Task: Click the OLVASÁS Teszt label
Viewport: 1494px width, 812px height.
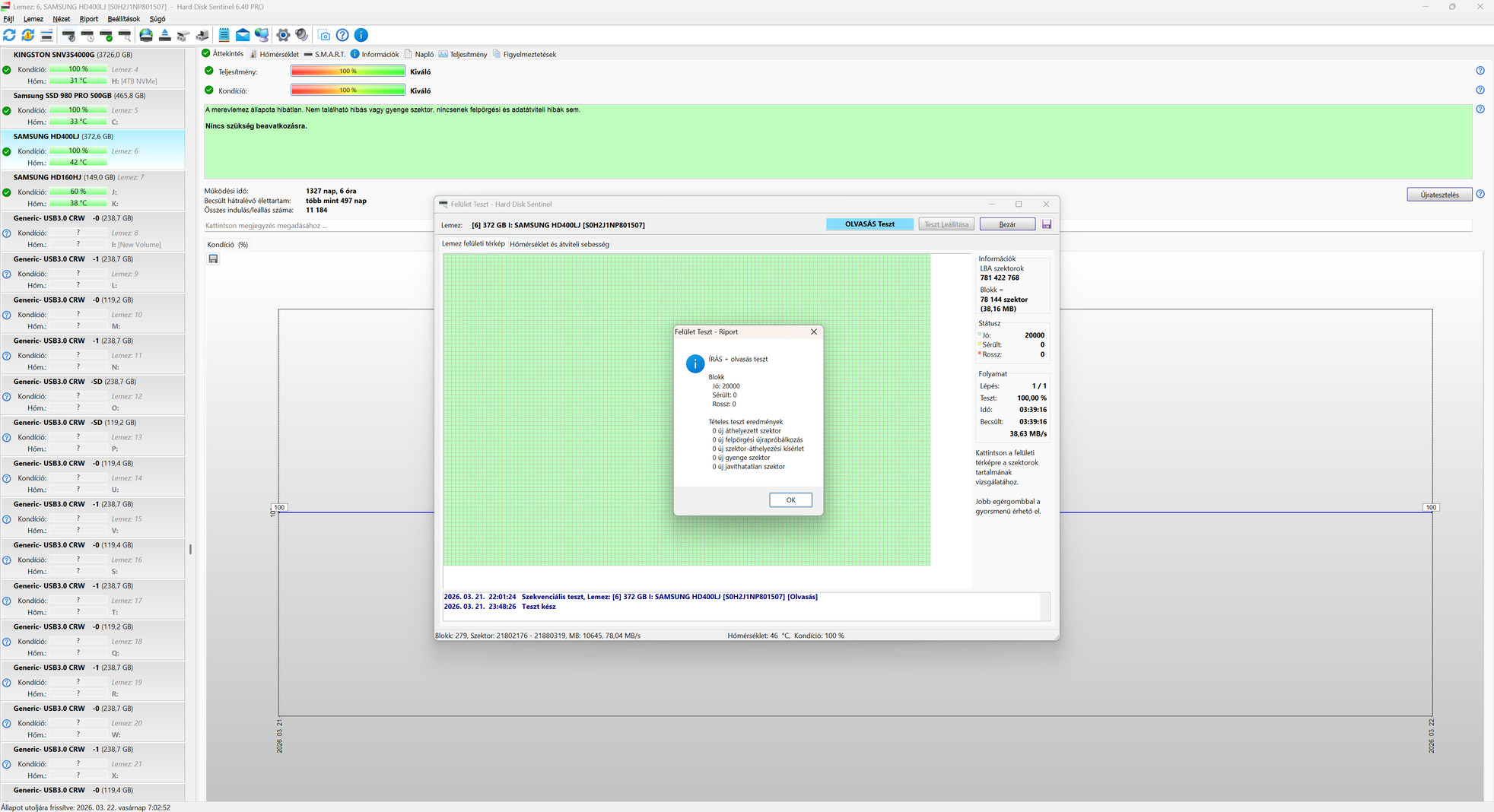Action: (869, 224)
